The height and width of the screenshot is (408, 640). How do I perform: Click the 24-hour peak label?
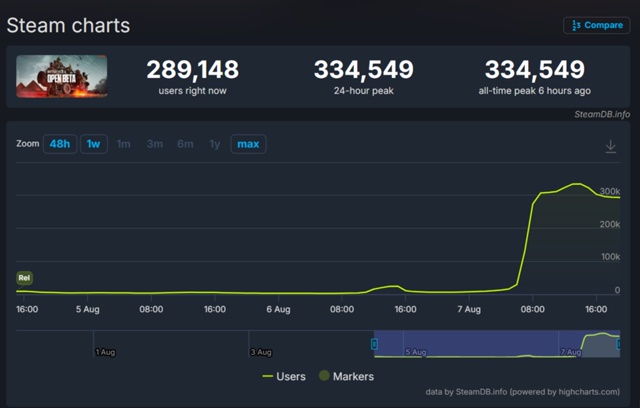pos(364,91)
